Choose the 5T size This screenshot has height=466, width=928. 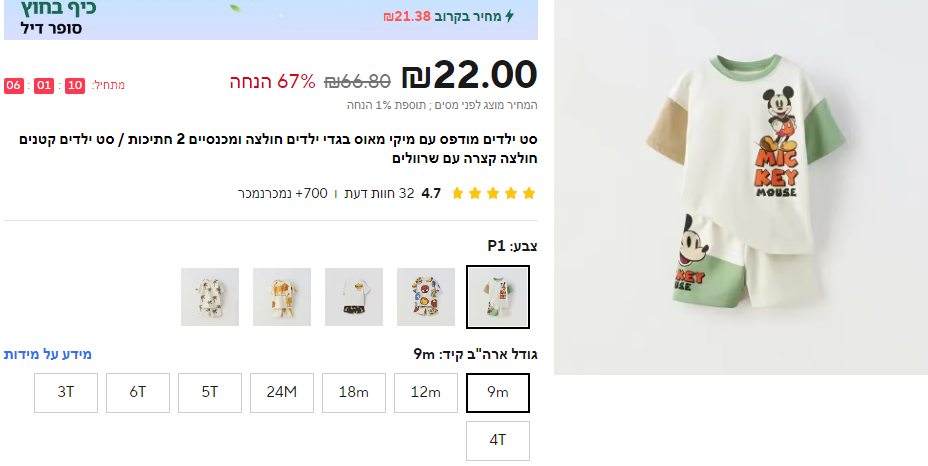(210, 393)
